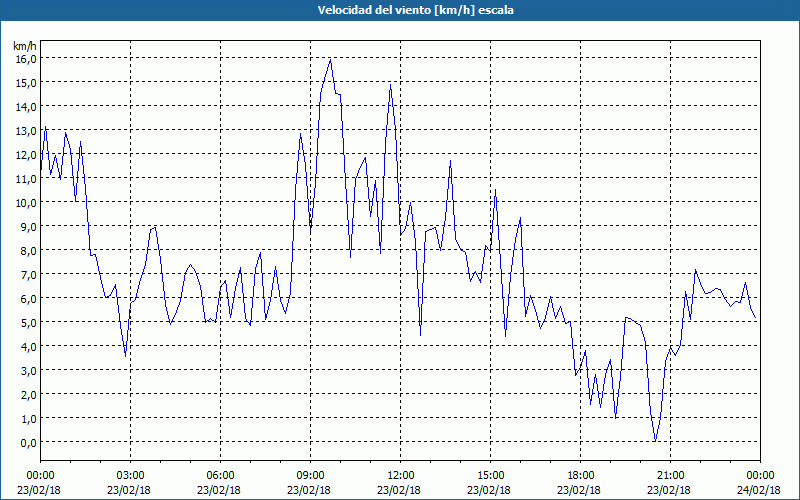Select the 9,0 y-axis value
This screenshot has width=800, height=500.
click(x=30, y=227)
